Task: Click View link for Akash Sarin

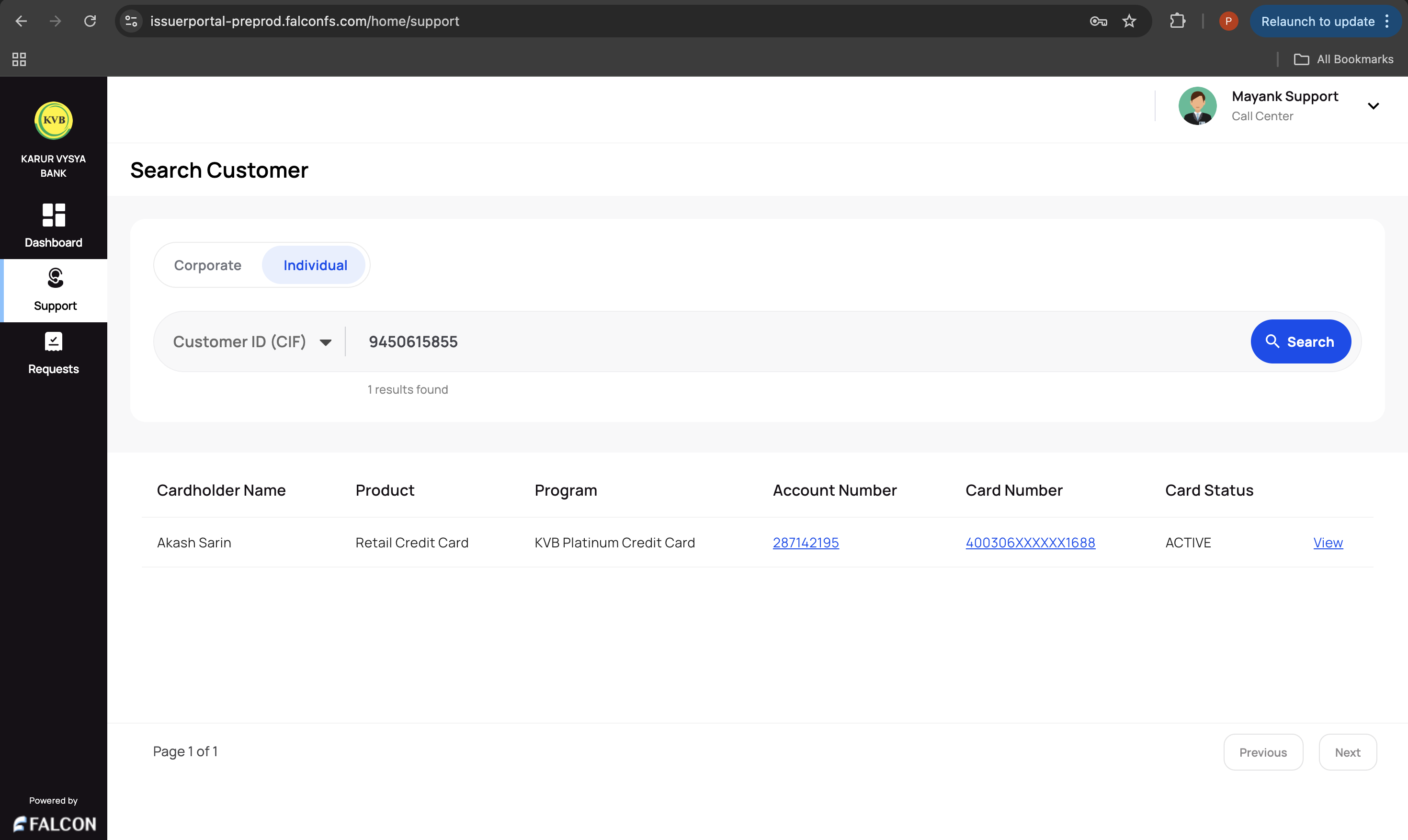Action: [1328, 542]
